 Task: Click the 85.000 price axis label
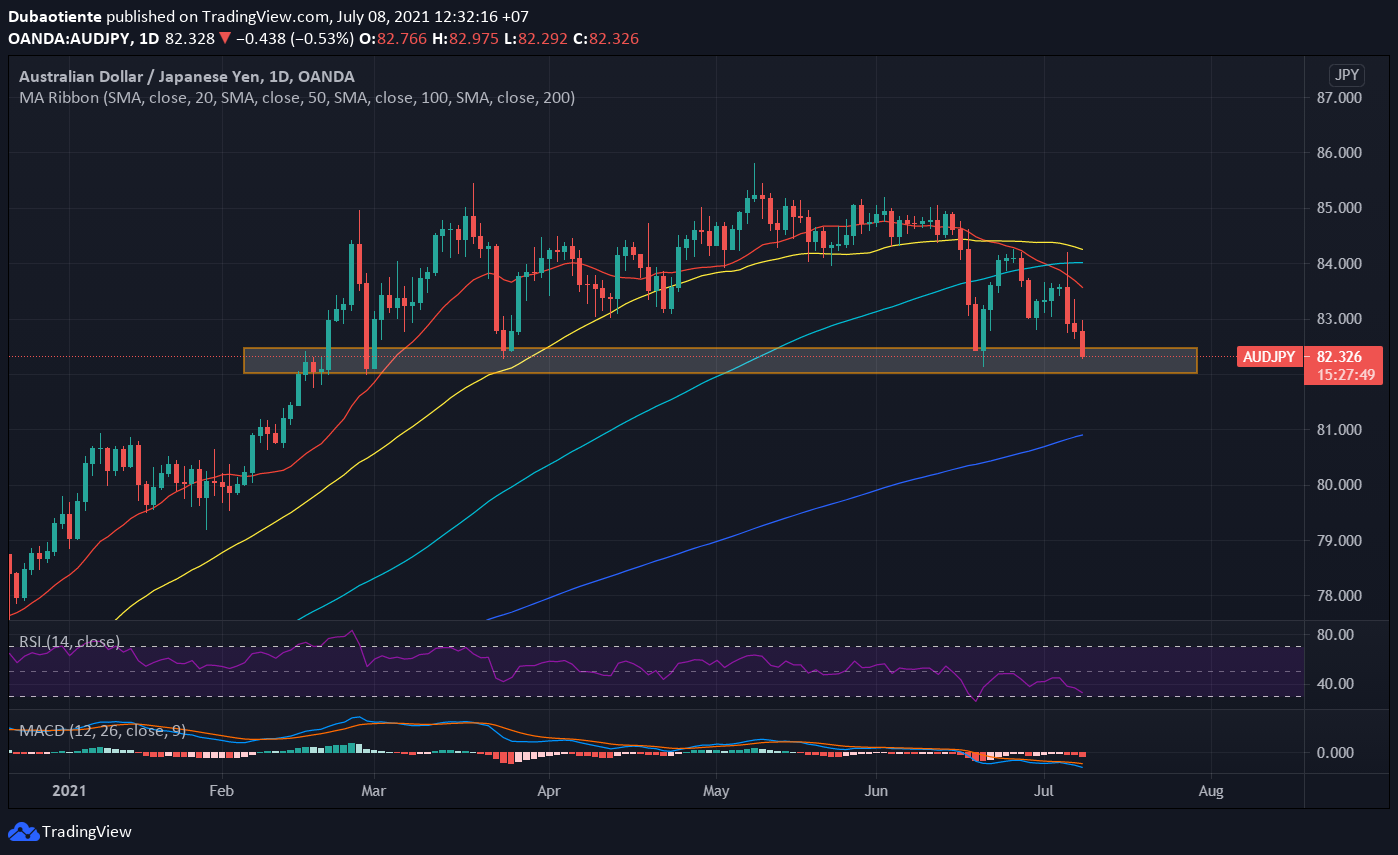pos(1338,208)
